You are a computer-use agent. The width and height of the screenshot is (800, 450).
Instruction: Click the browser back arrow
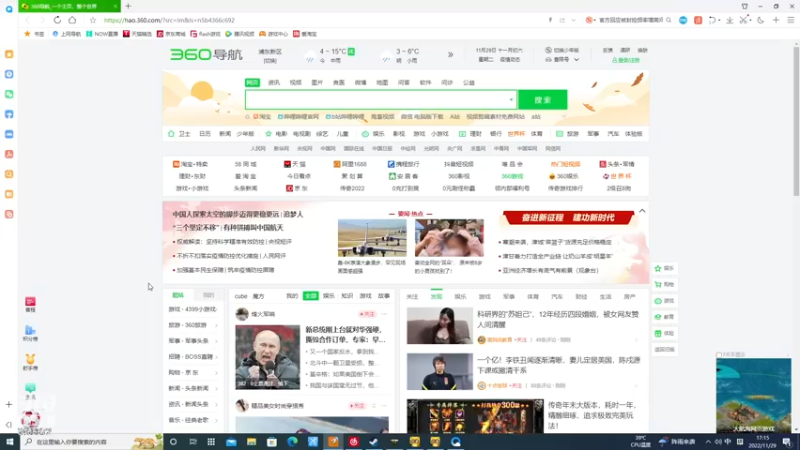point(27,20)
